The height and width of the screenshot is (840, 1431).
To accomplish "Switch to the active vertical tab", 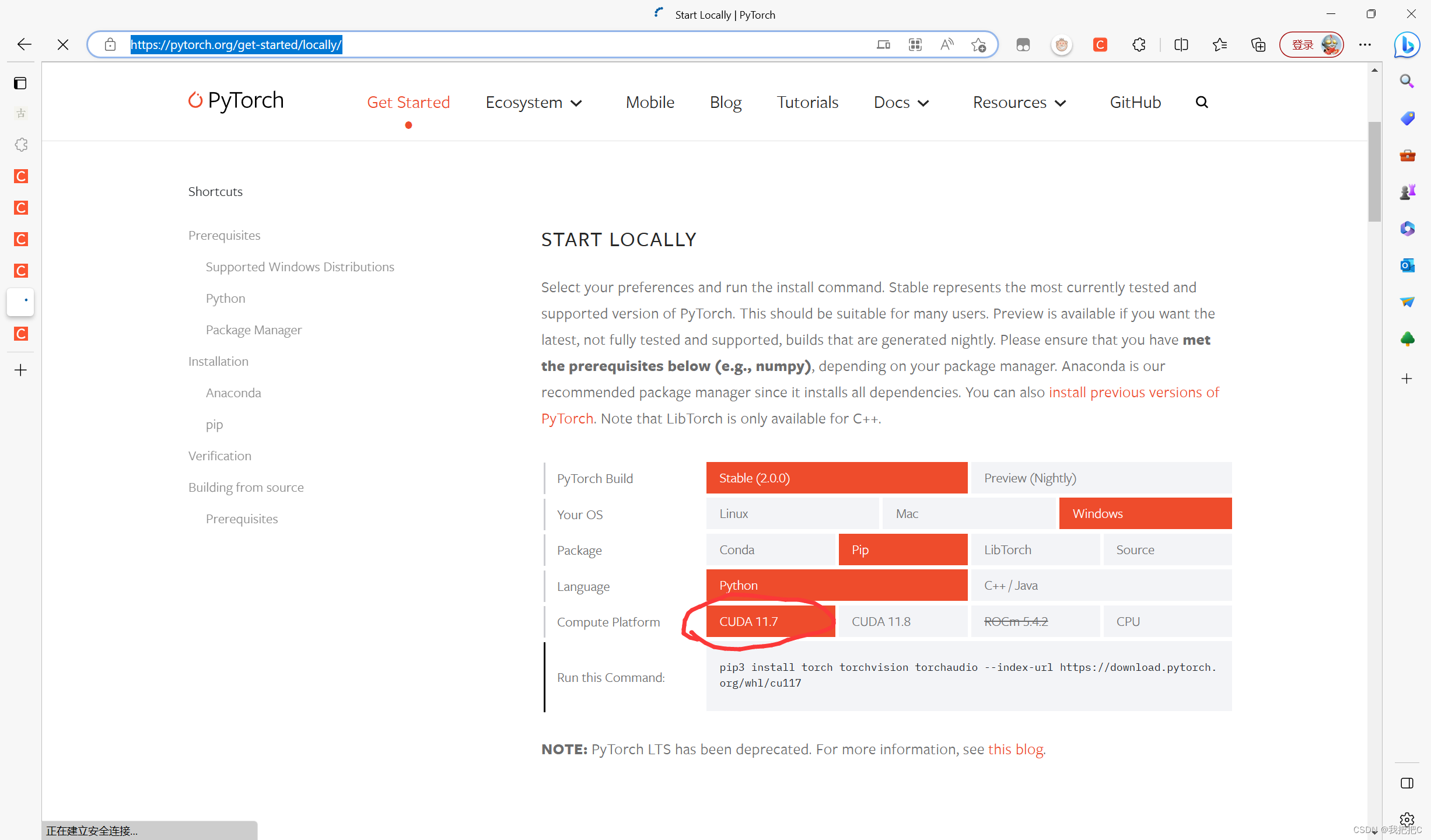I will click(20, 302).
